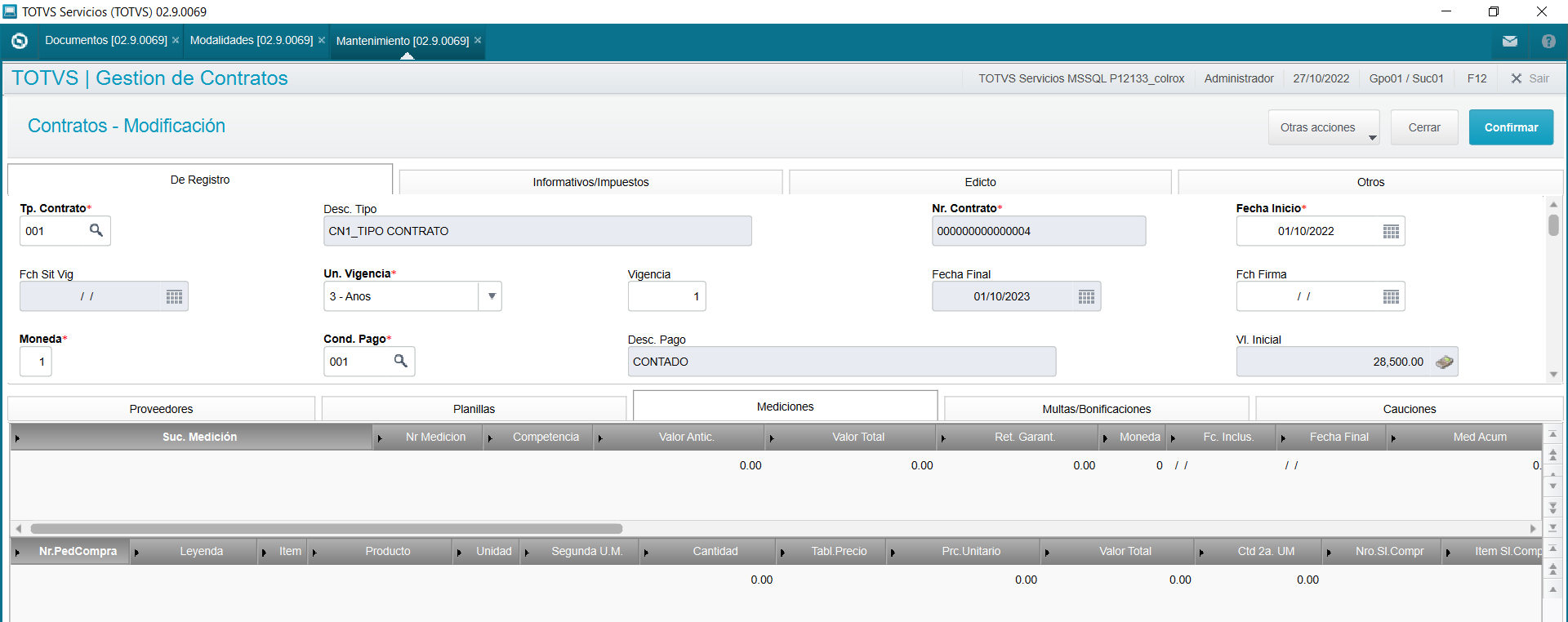
Task: Select the Mediciones tab
Action: (x=785, y=407)
